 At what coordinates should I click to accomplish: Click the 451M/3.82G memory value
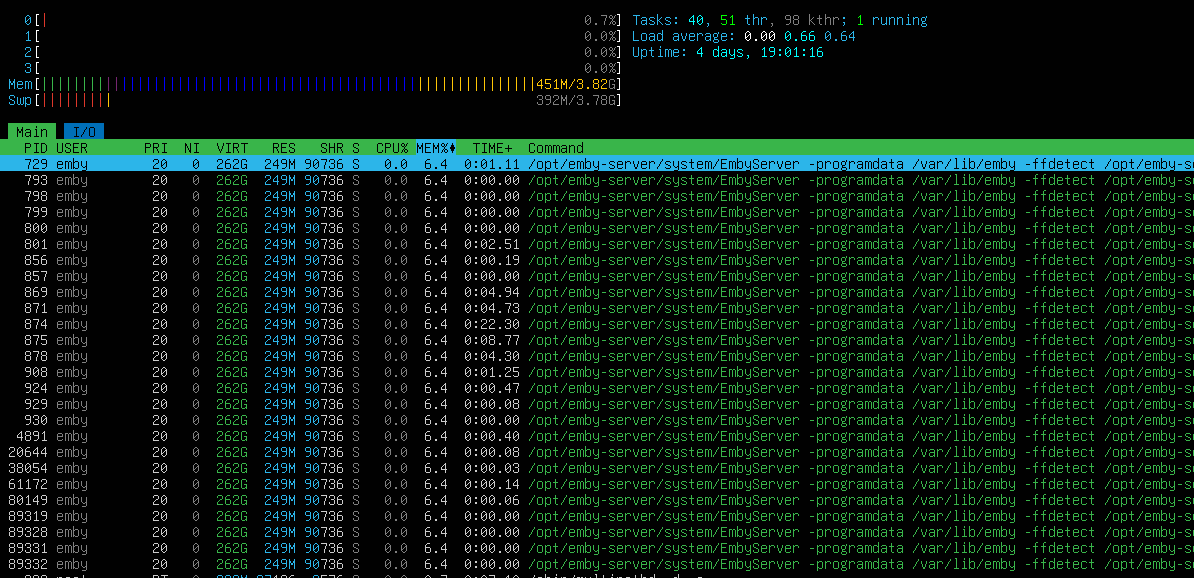pyautogui.click(x=576, y=84)
